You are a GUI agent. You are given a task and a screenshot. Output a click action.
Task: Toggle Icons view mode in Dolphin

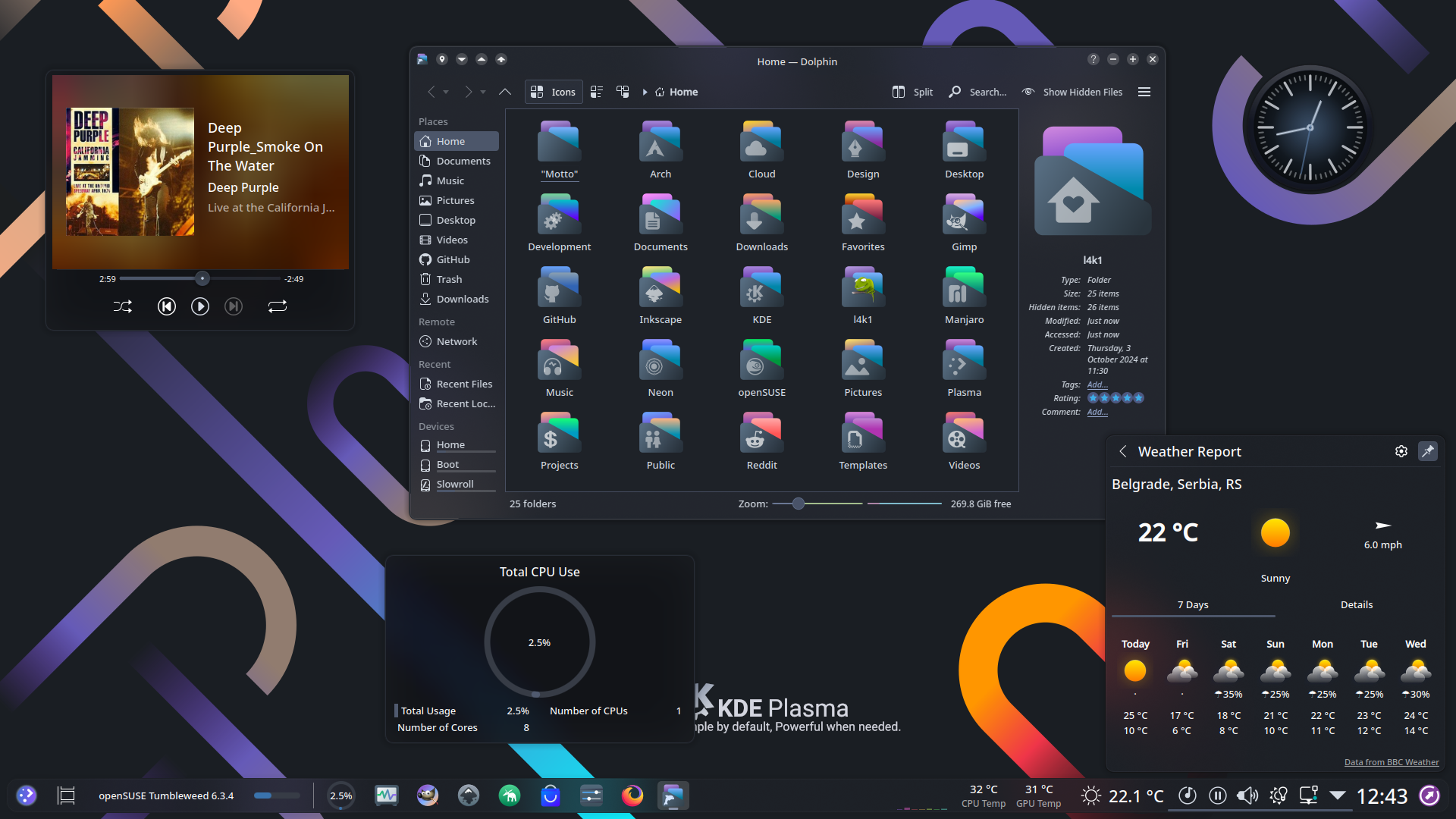[554, 92]
